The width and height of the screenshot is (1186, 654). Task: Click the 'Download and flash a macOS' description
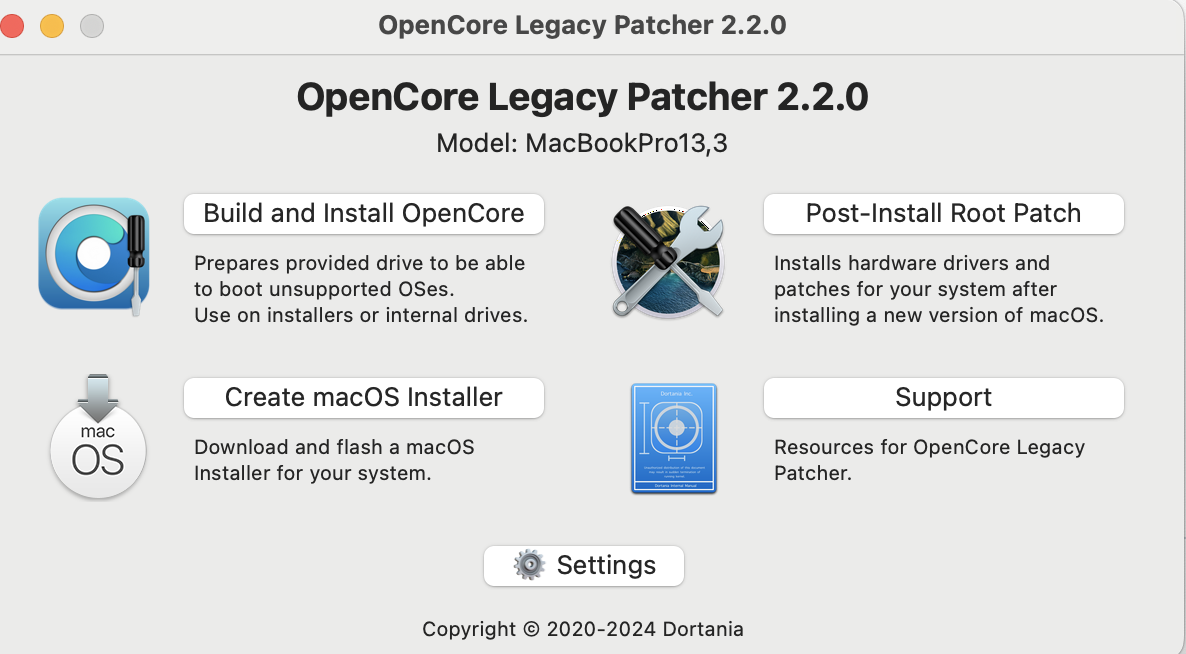334,460
